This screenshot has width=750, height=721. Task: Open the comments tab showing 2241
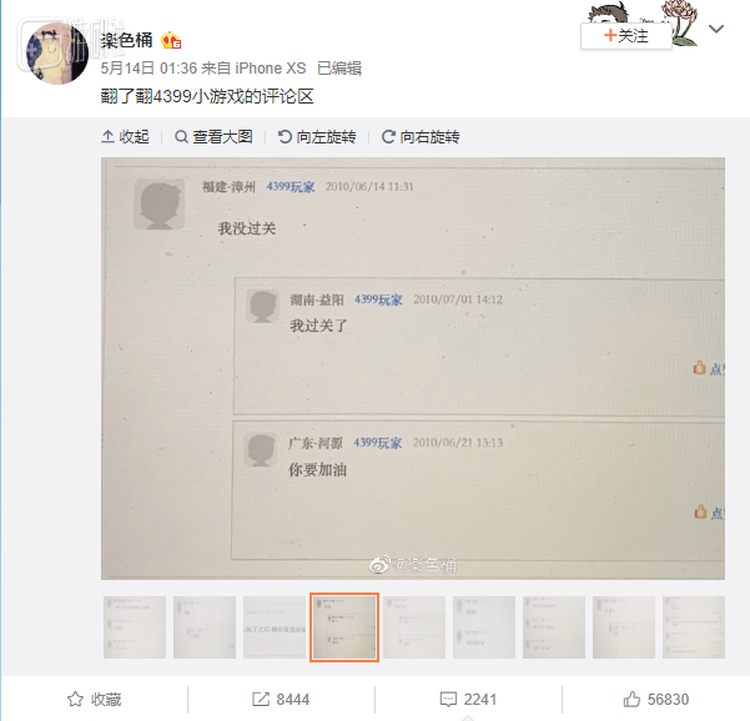[468, 699]
